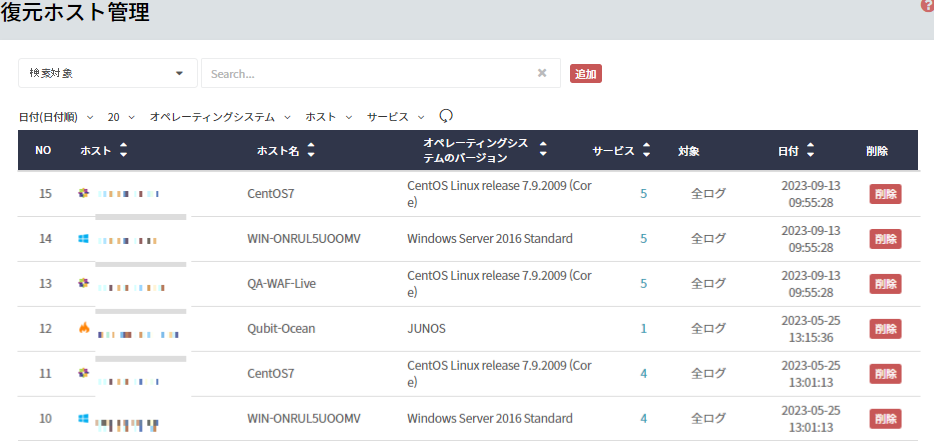Click the 追加 button
This screenshot has height=446, width=934.
[585, 73]
